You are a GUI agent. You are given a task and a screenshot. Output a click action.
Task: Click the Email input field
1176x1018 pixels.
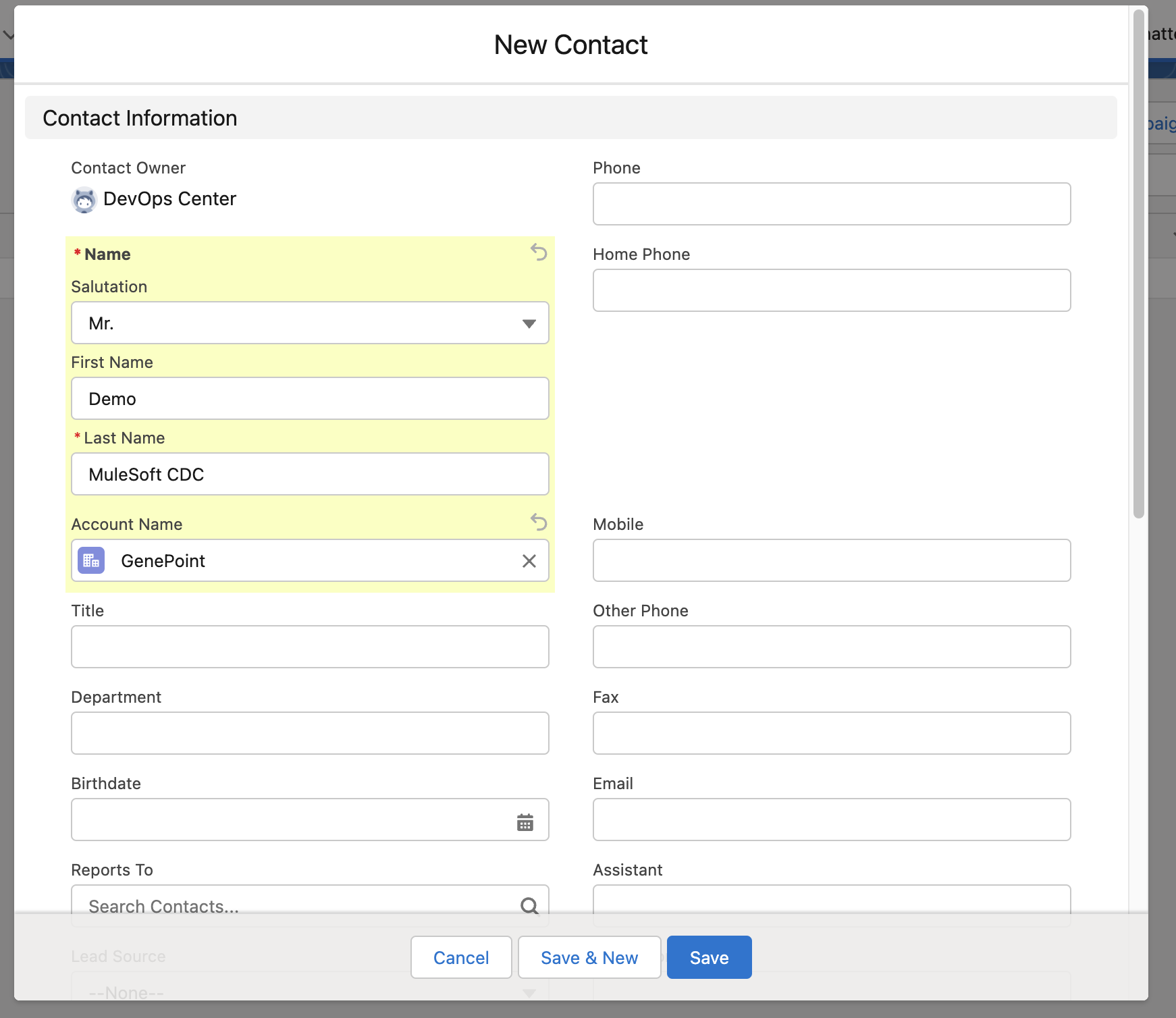[x=832, y=820]
